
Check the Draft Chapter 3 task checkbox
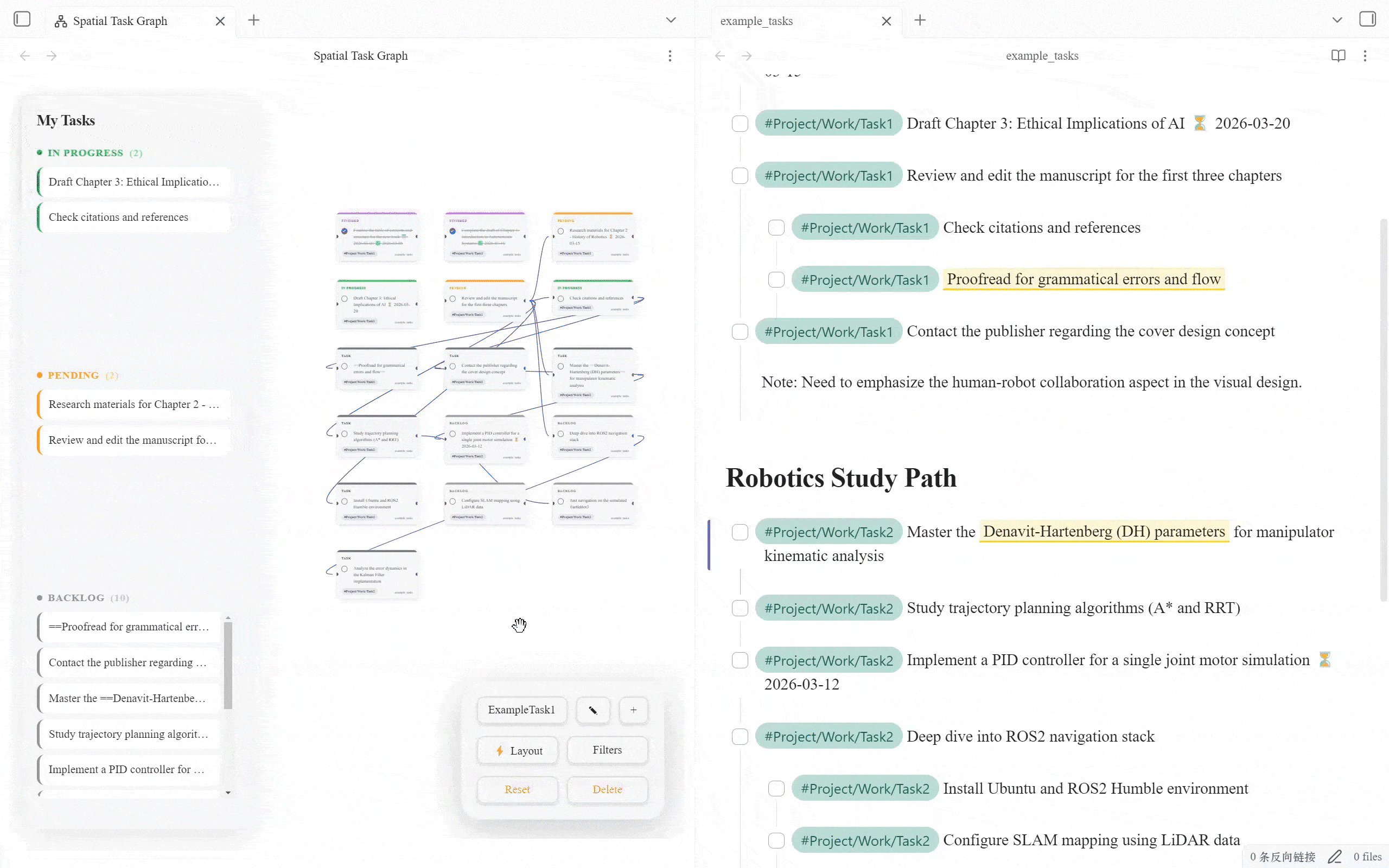coord(740,124)
